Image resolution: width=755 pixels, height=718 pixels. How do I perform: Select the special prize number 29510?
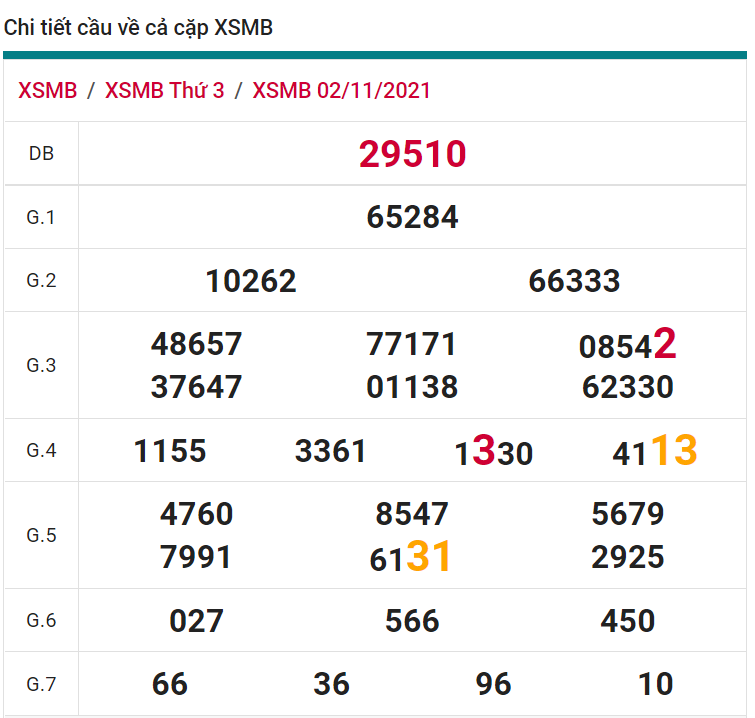(412, 154)
